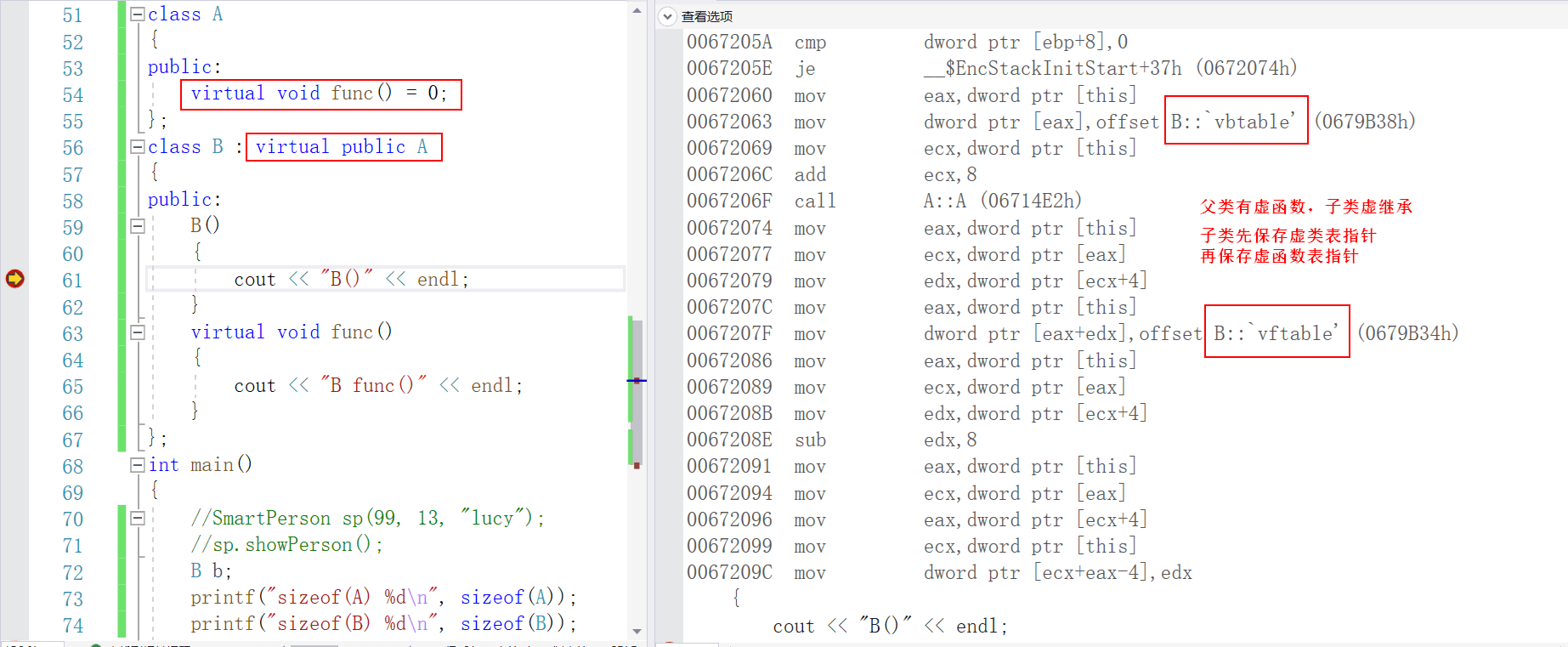Click line number 61 in the gutter
The width and height of the screenshot is (1568, 647).
pyautogui.click(x=73, y=281)
